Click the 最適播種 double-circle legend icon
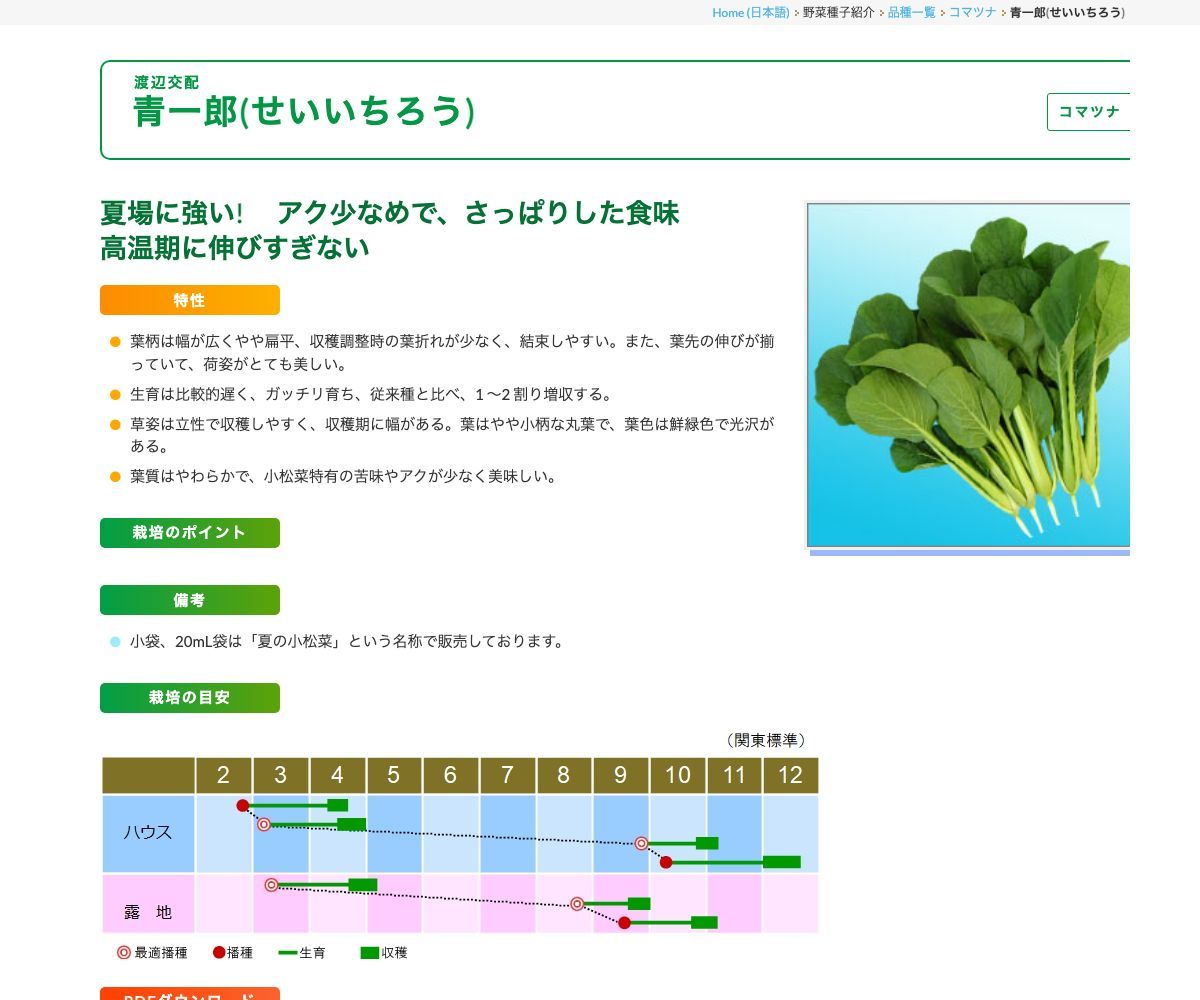The image size is (1200, 1000). coord(124,953)
